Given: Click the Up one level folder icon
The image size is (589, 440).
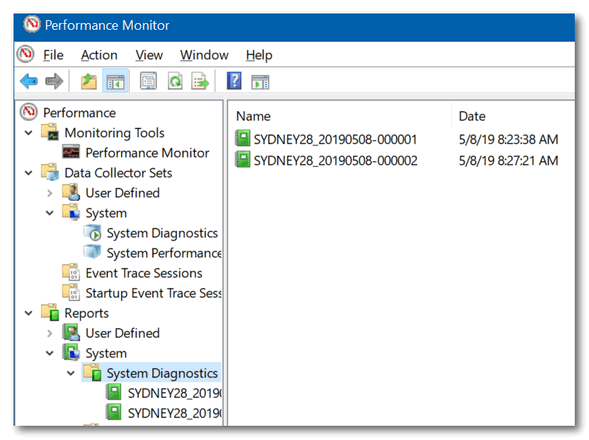Looking at the screenshot, I should click(x=89, y=81).
